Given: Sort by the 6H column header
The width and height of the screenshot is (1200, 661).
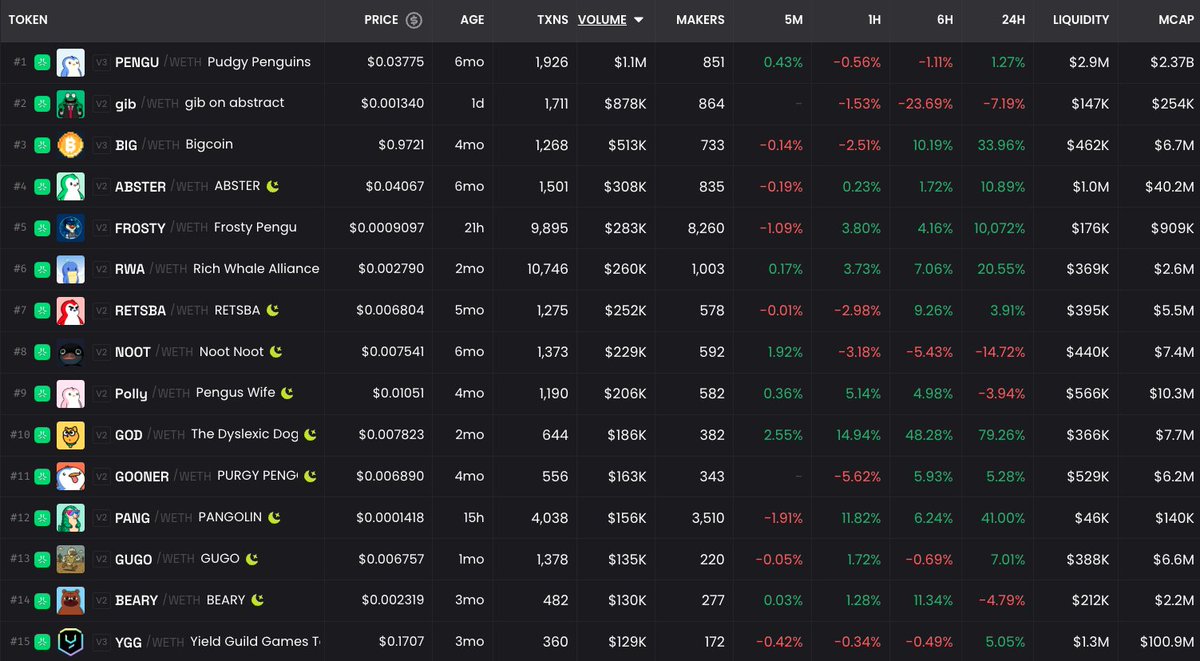Looking at the screenshot, I should click(x=943, y=20).
